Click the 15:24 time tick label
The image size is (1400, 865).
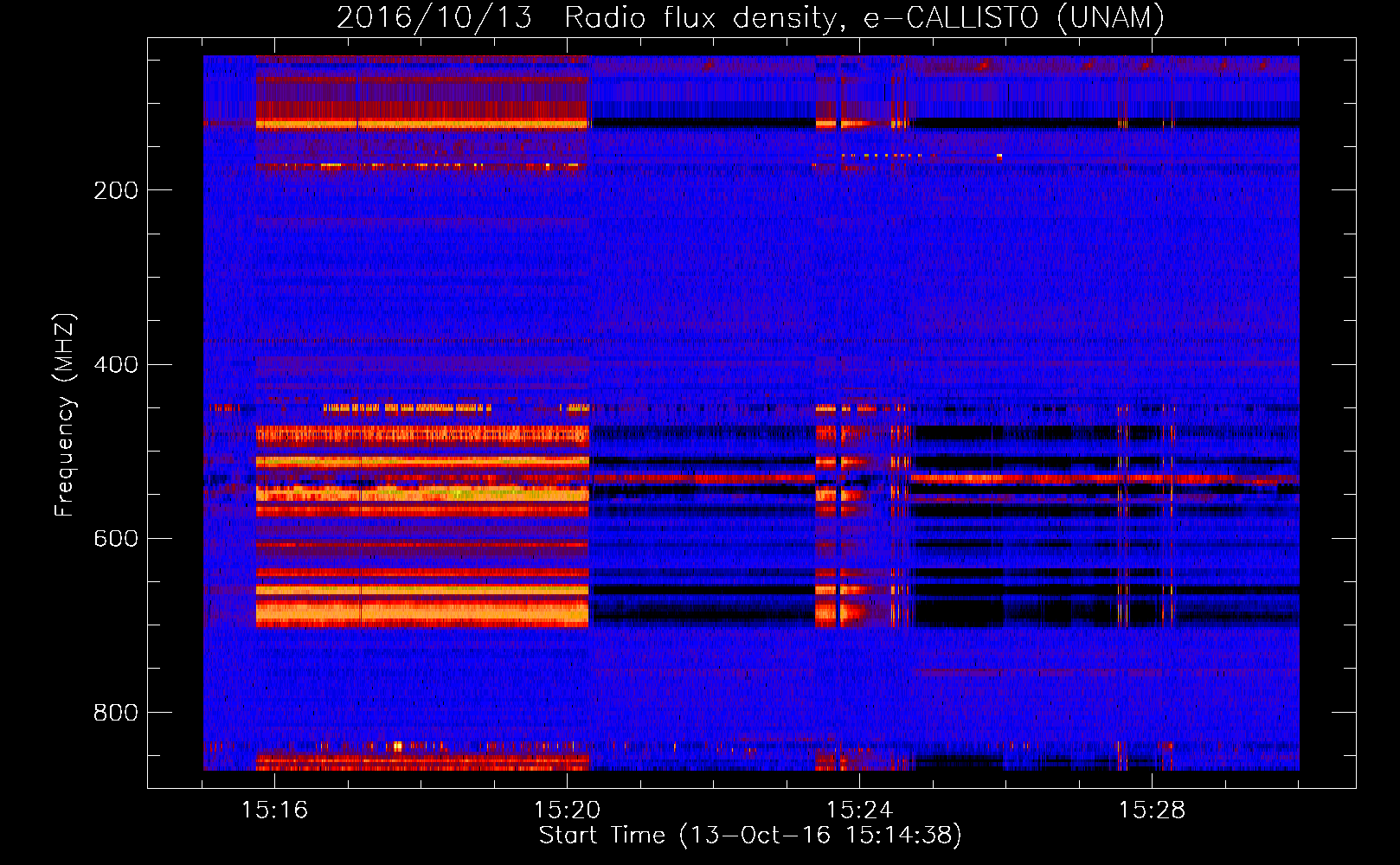[x=859, y=811]
